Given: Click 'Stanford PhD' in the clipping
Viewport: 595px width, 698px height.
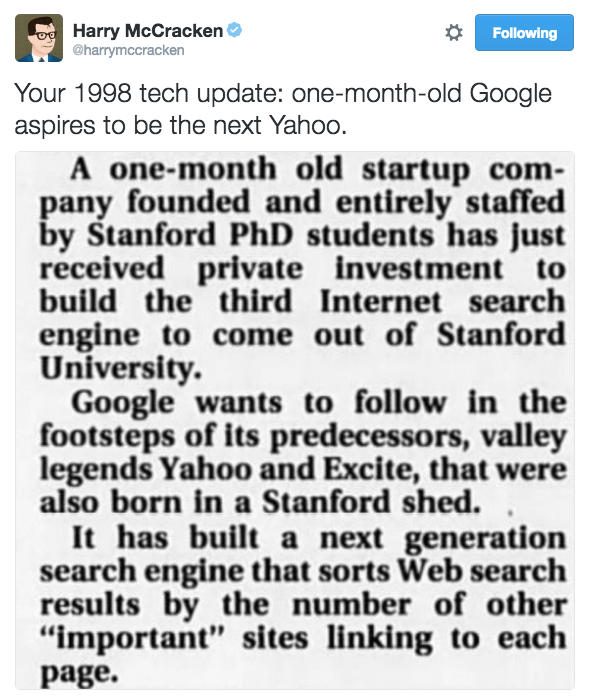Looking at the screenshot, I should (x=190, y=235).
